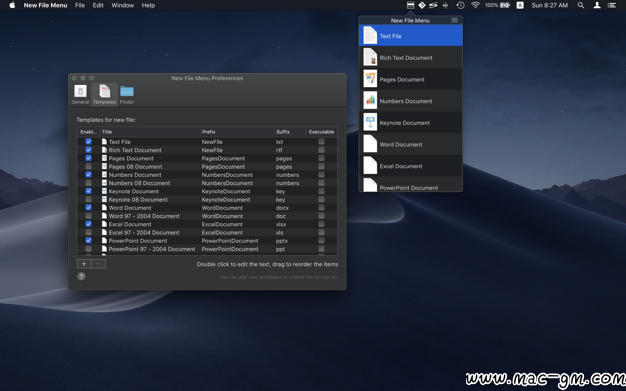Open the Help menu
Screen dimensions: 626x391
coord(148,5)
